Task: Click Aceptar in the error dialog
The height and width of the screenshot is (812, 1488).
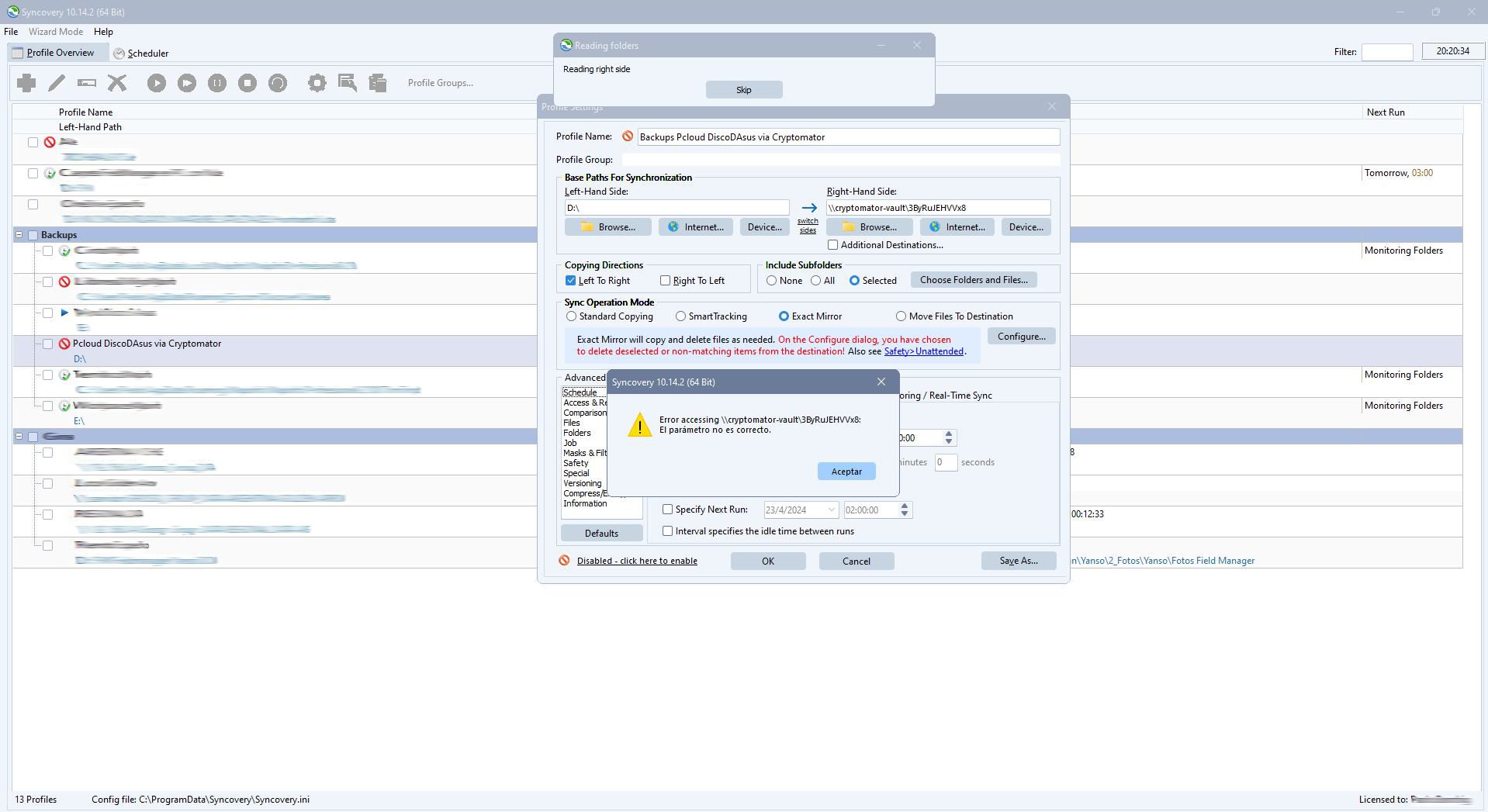Action: [846, 472]
